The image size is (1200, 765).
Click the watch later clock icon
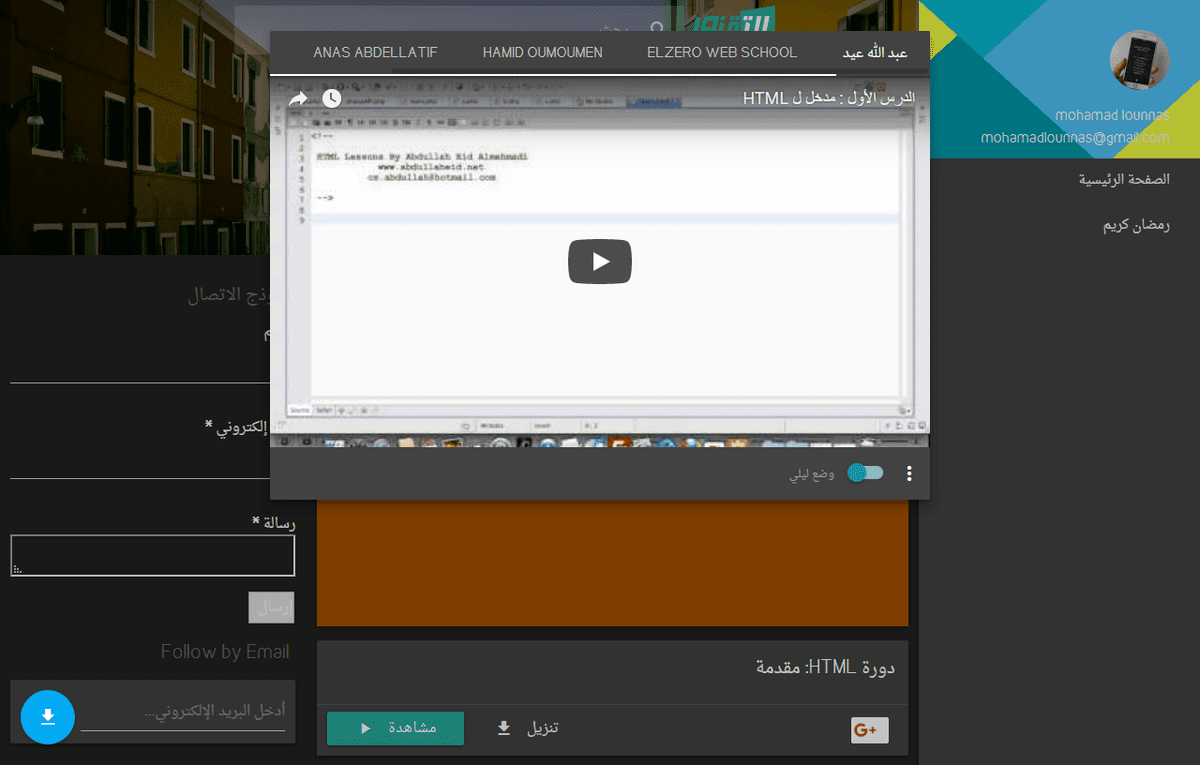332,99
